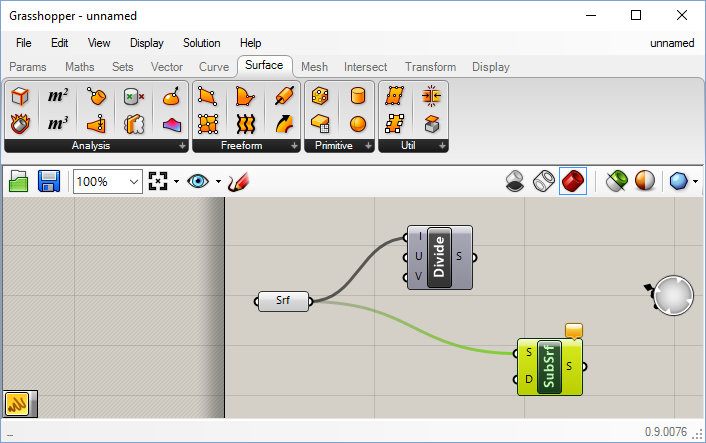Open the Edit menu
Image resolution: width=706 pixels, height=443 pixels.
tap(59, 43)
